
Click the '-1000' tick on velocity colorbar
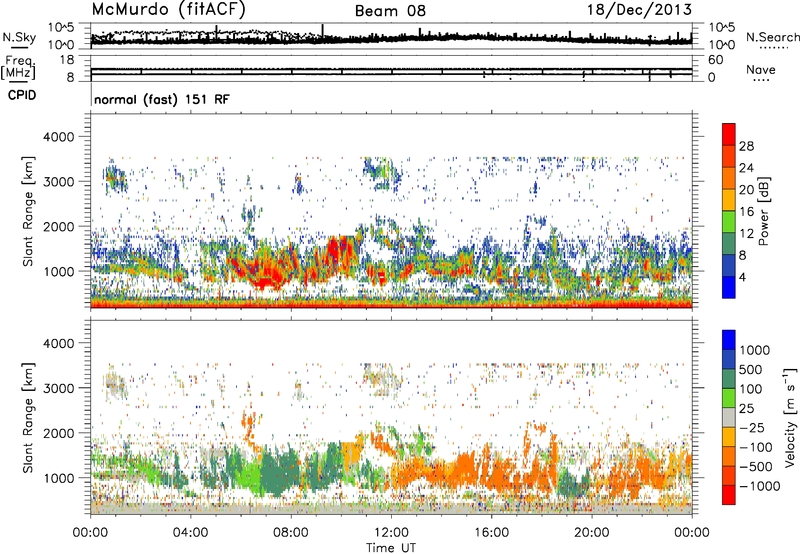759,486
